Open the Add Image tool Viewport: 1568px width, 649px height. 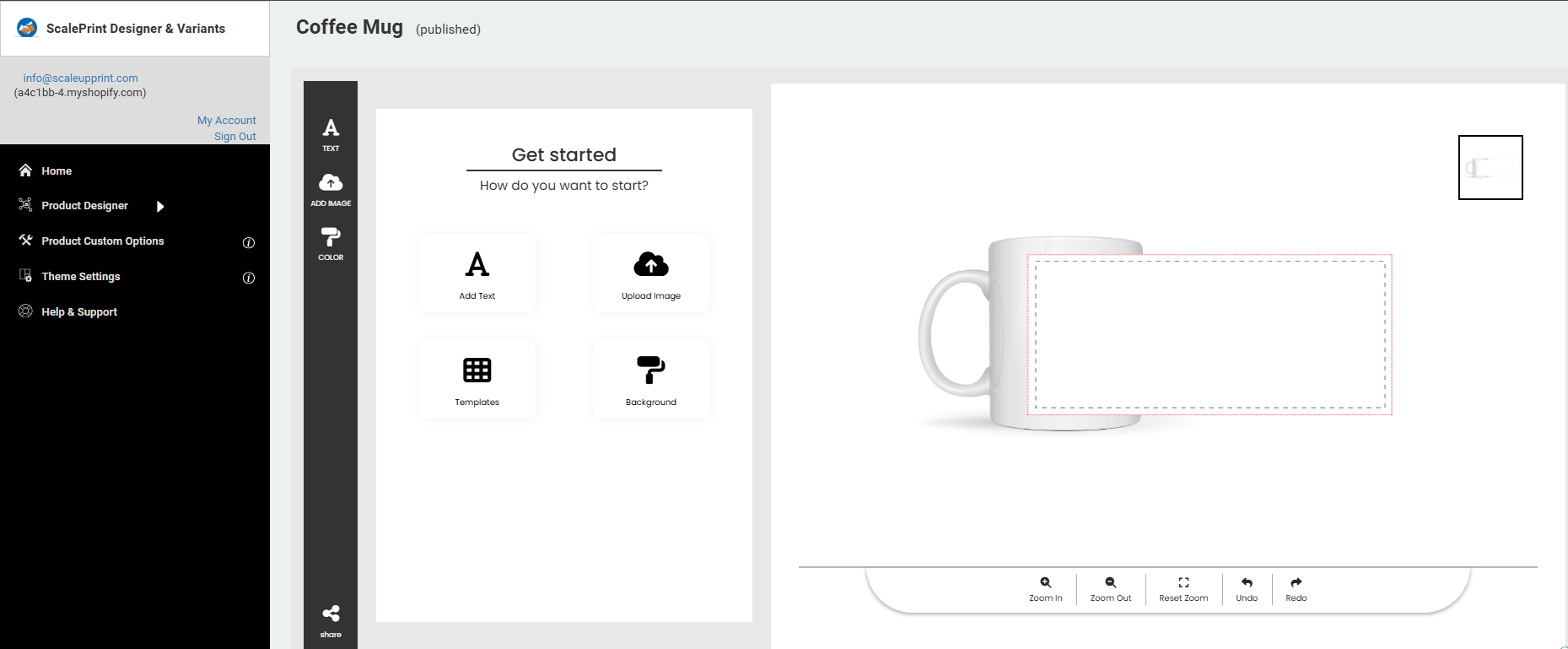click(x=331, y=190)
